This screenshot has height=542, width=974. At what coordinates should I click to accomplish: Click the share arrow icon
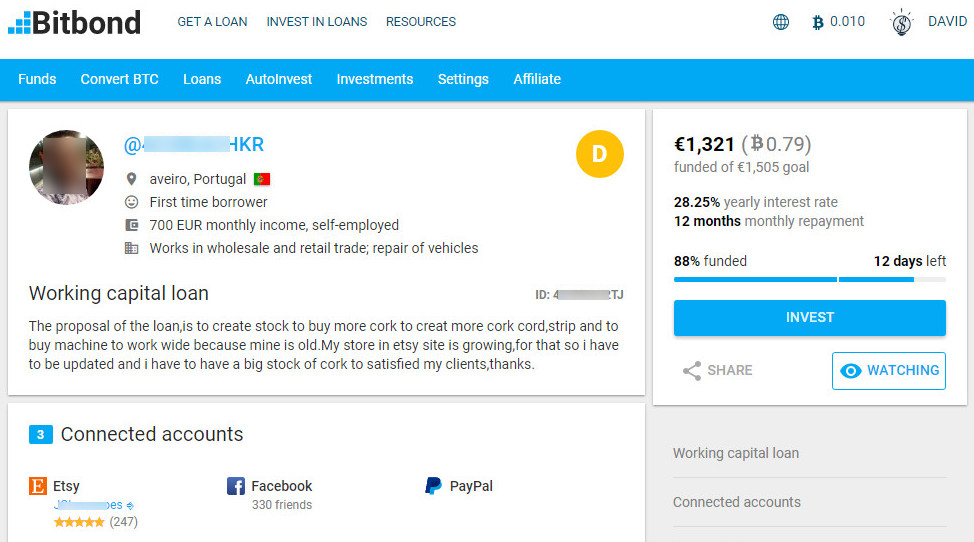tap(691, 371)
